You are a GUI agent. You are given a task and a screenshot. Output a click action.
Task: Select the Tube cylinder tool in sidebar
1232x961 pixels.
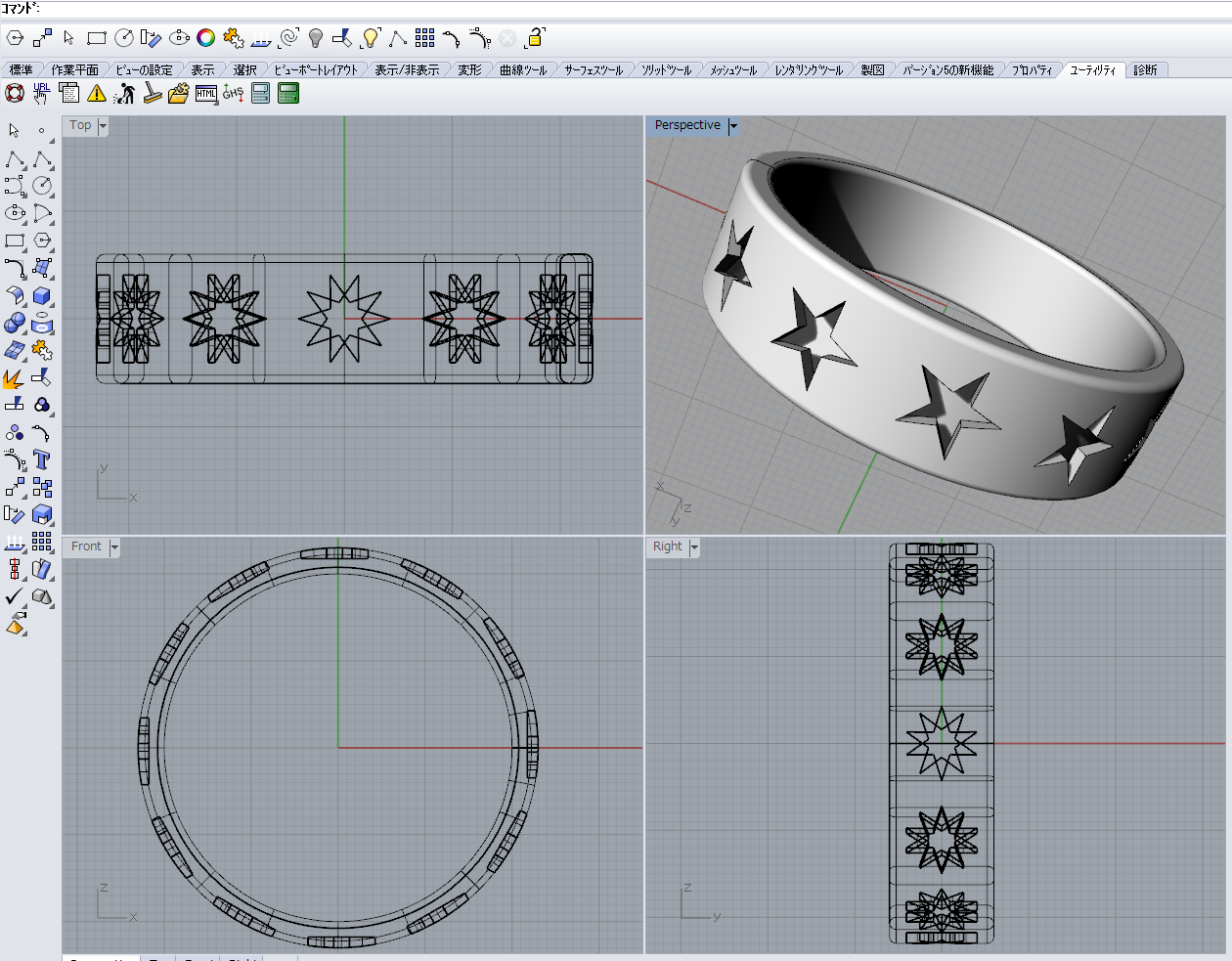point(42,323)
